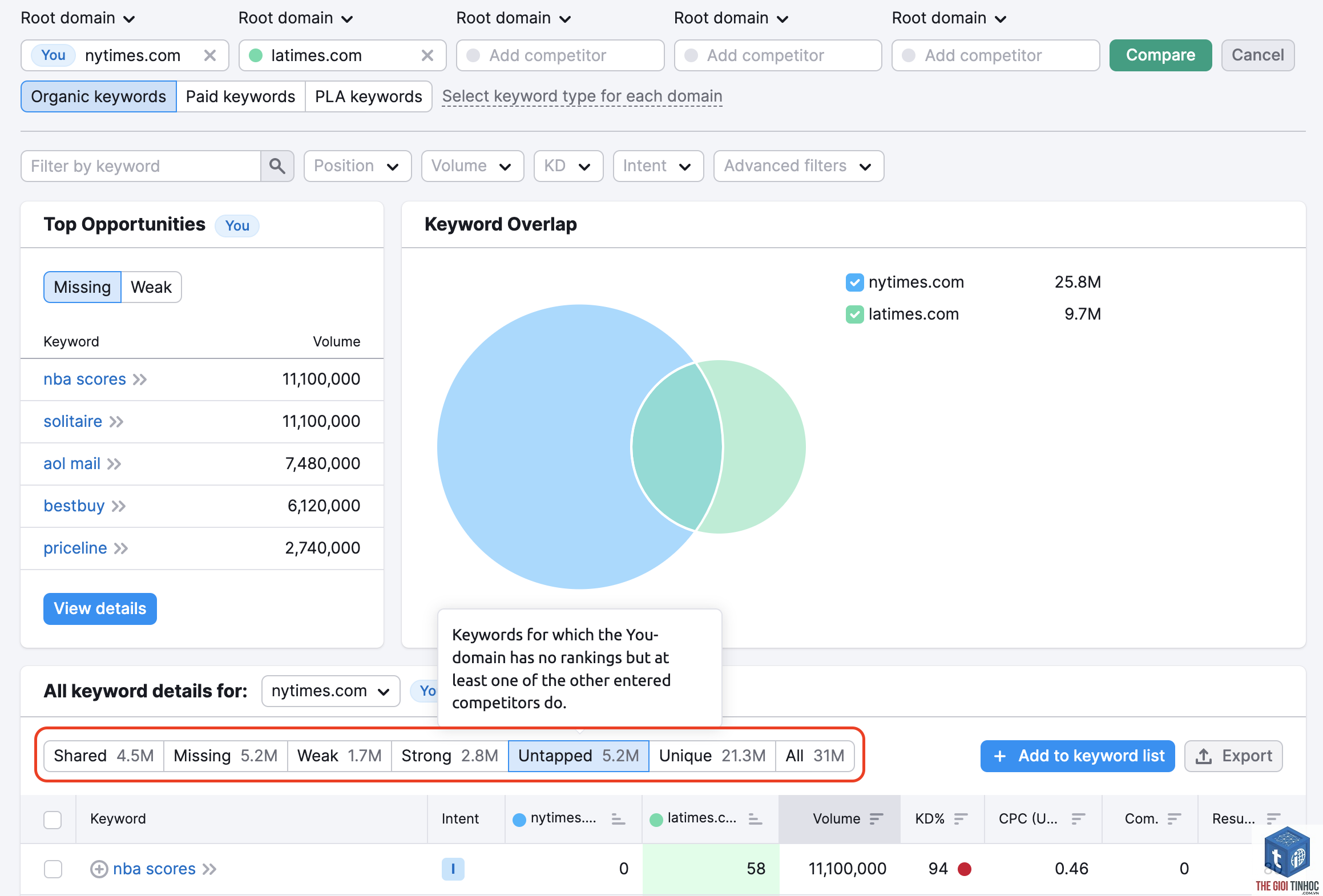1323x896 pixels.
Task: Sort using the Results column sort icon
Action: tap(1273, 819)
